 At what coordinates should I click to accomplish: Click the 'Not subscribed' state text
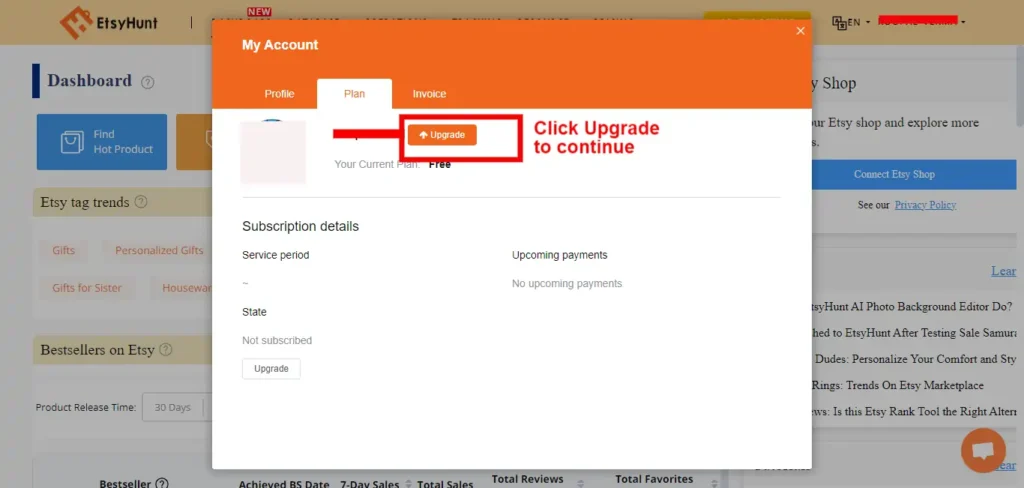(277, 340)
